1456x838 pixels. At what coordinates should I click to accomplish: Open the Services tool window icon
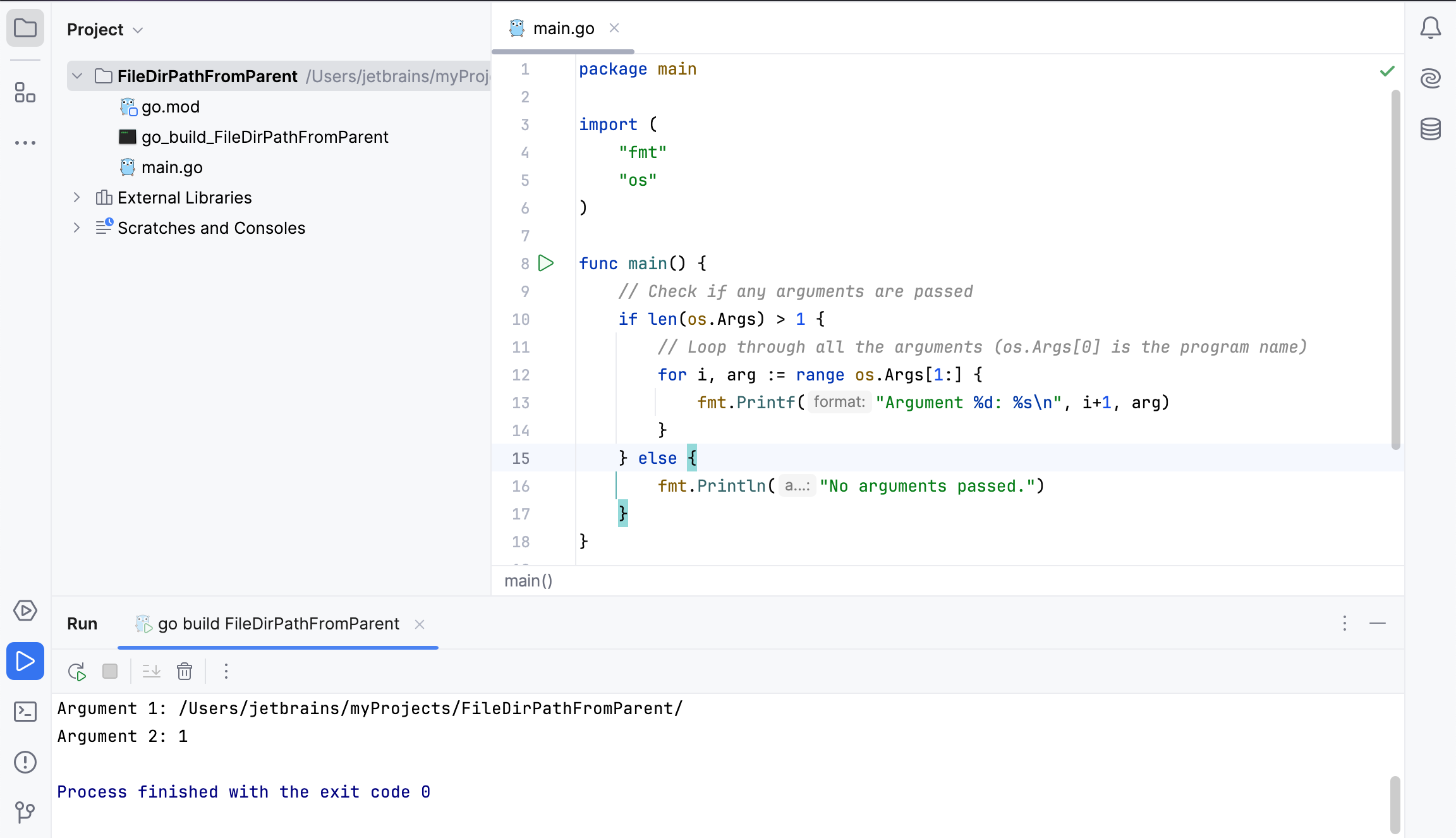[x=25, y=610]
